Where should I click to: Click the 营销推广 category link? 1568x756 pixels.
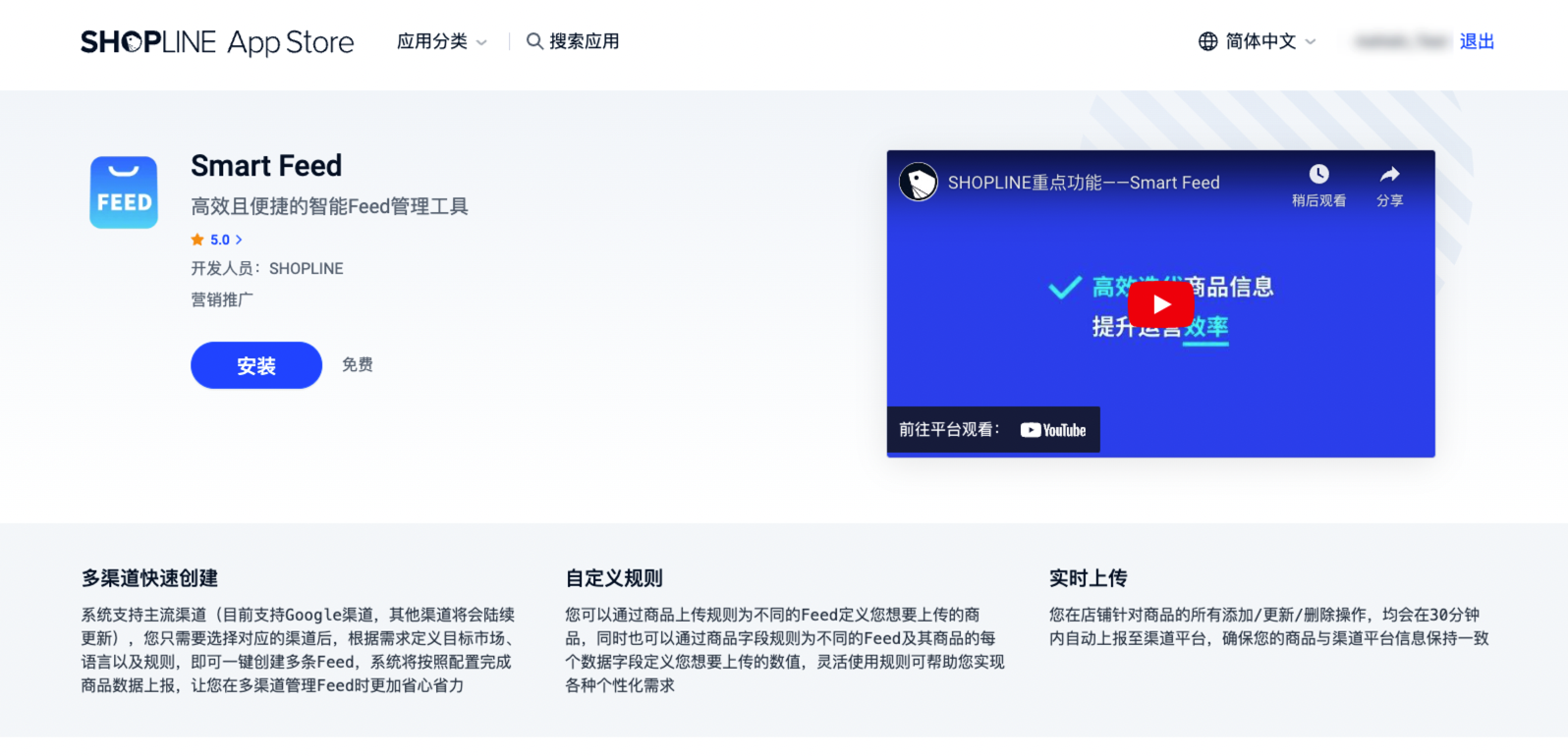(222, 299)
